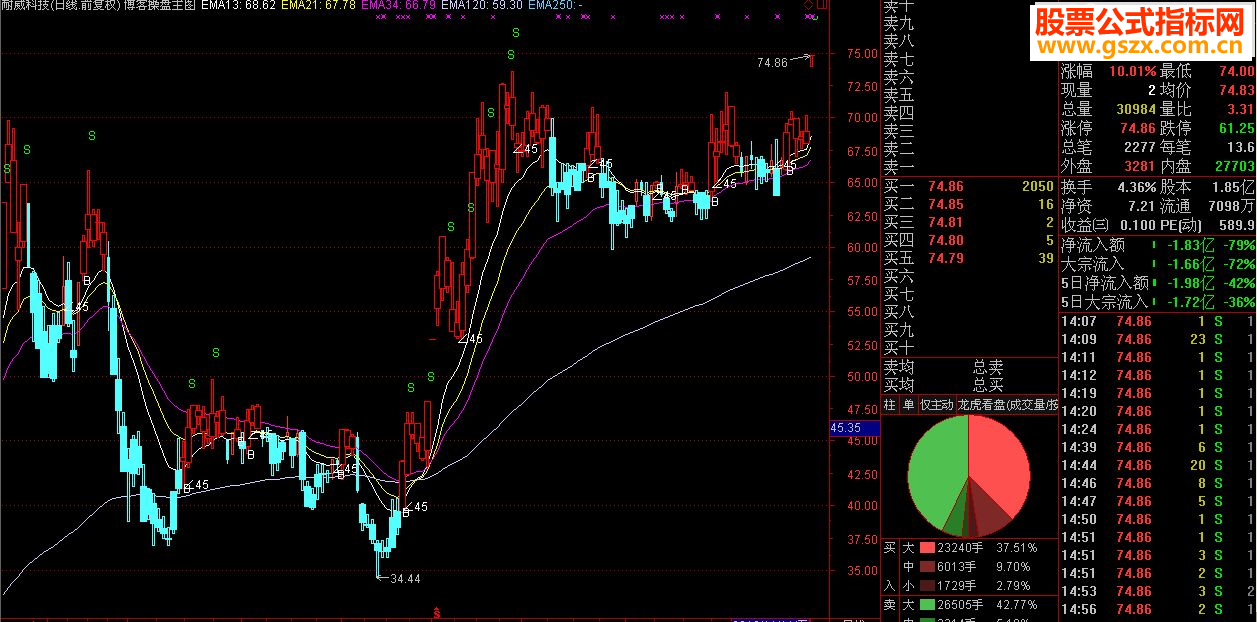Click the EMA21: 67.78 indicator label
The width and height of the screenshot is (1257, 622).
(x=318, y=6)
